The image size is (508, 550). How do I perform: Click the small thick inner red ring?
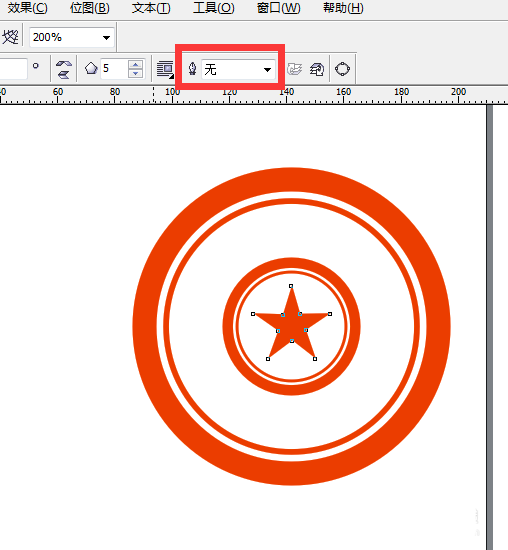(x=291, y=263)
